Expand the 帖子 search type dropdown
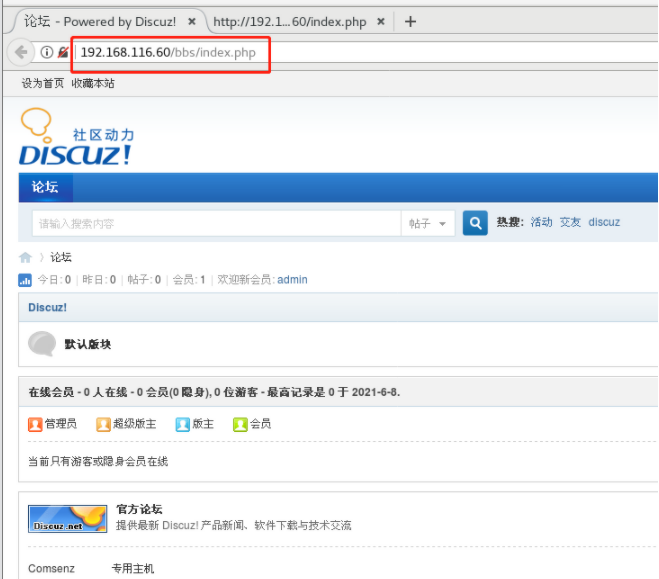The width and height of the screenshot is (659, 579). (428, 223)
